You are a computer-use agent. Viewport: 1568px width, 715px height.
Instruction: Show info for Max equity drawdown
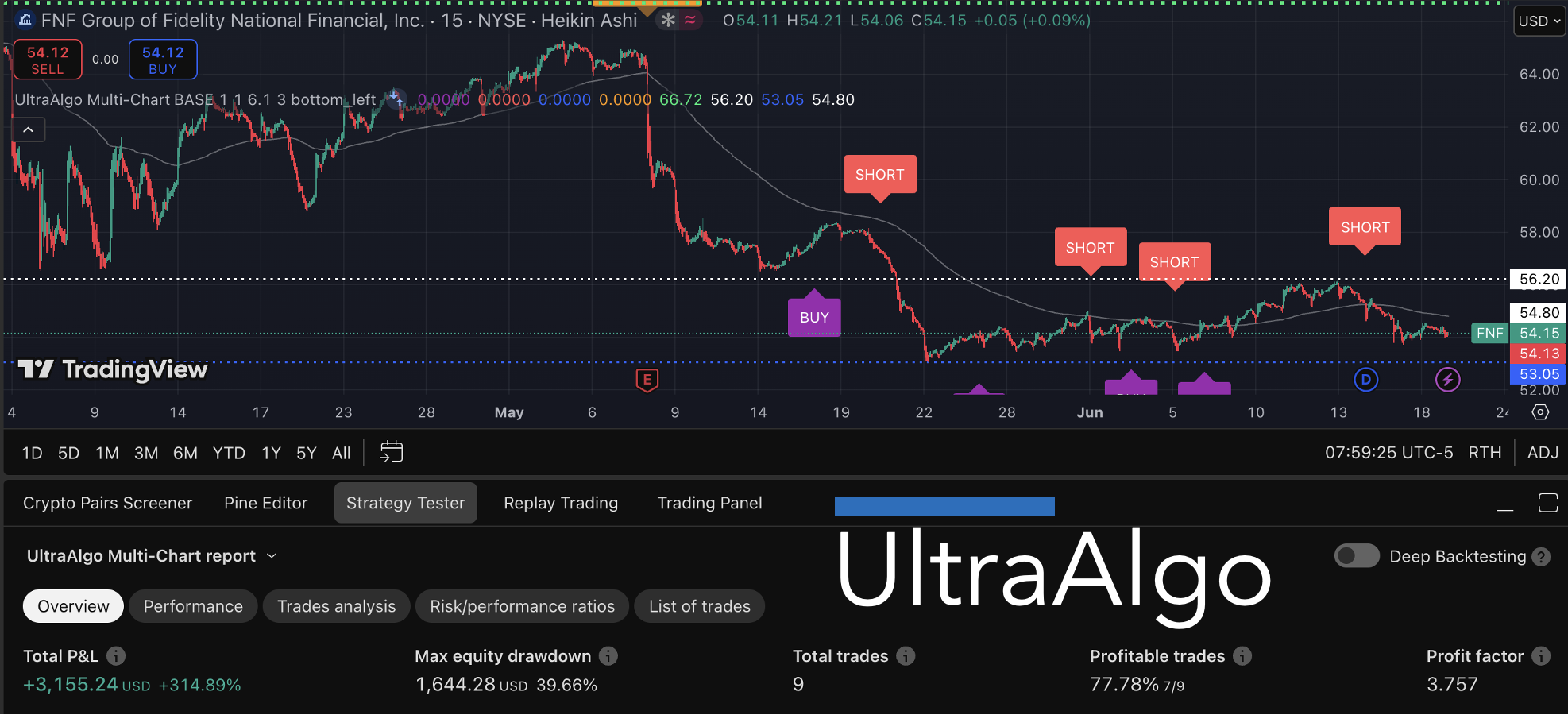click(608, 656)
